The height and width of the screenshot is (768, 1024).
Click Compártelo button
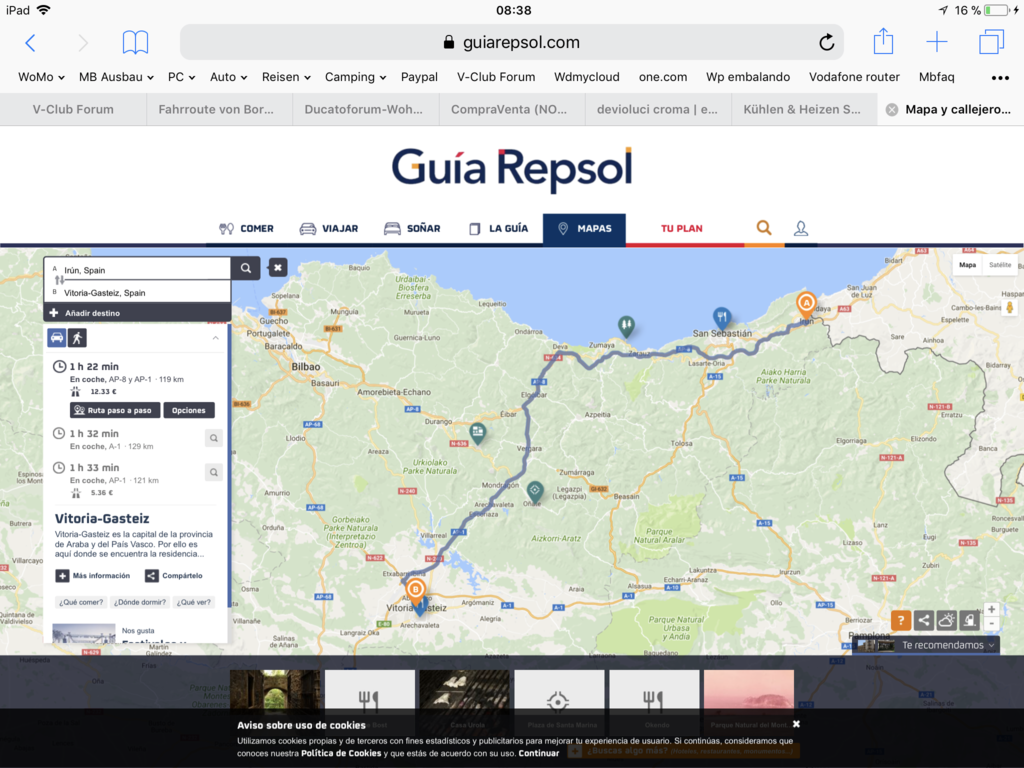click(174, 576)
